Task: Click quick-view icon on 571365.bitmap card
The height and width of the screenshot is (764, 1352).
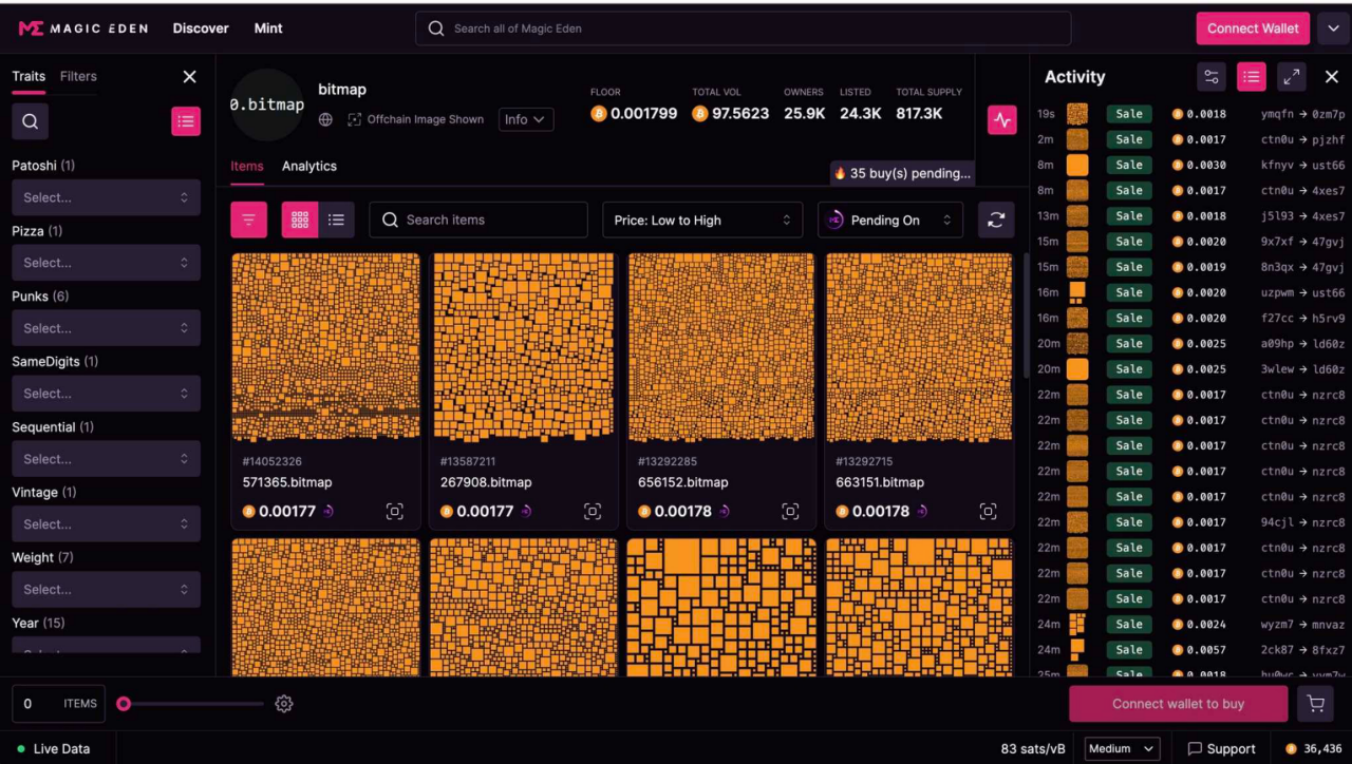Action: tap(394, 511)
